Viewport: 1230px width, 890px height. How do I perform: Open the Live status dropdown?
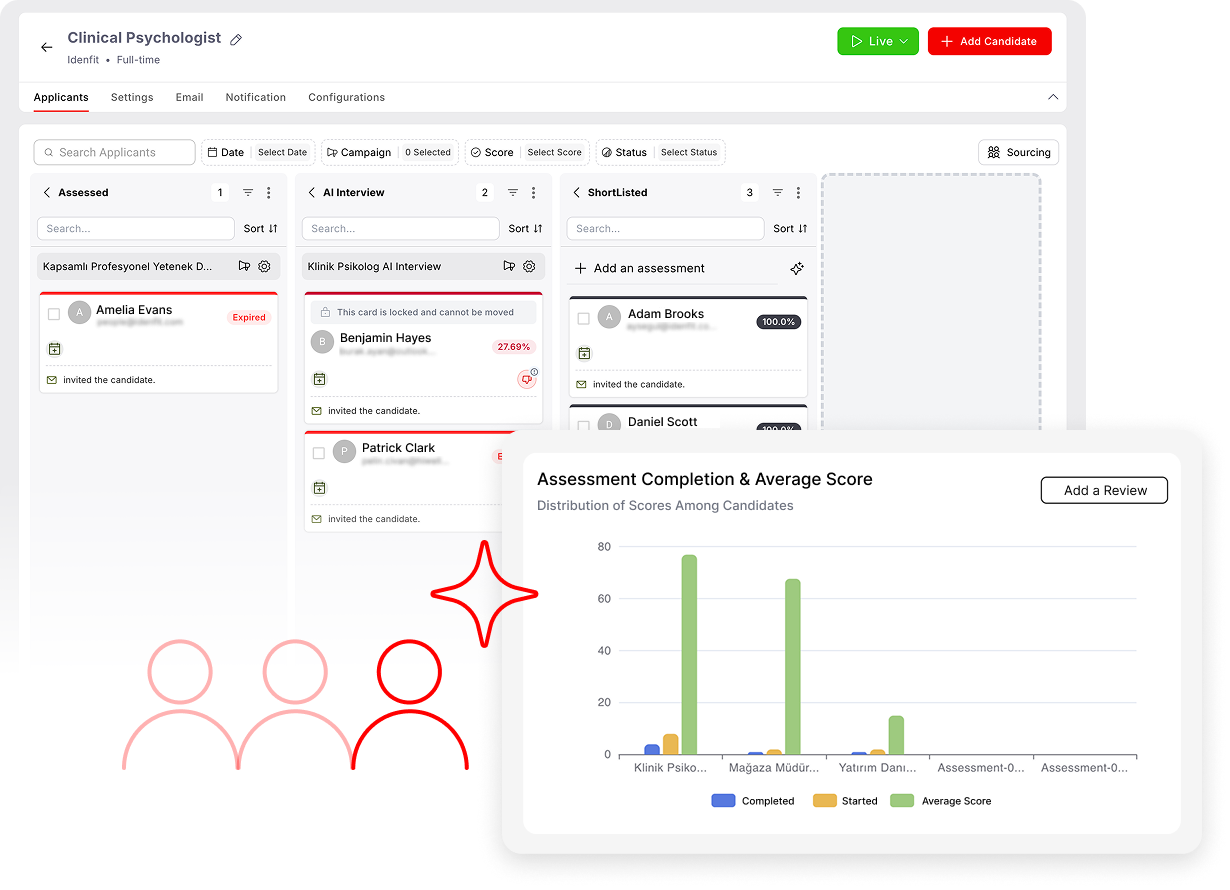[x=878, y=41]
